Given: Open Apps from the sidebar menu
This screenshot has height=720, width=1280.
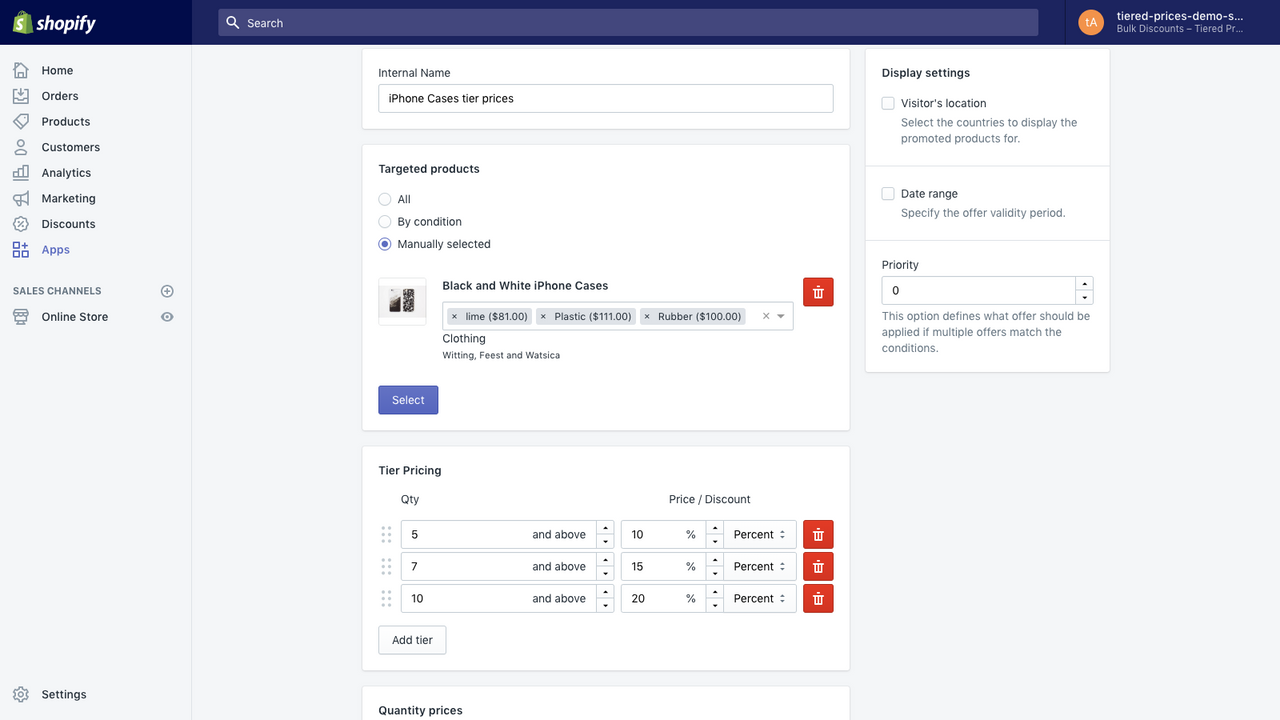Looking at the screenshot, I should click(x=55, y=249).
